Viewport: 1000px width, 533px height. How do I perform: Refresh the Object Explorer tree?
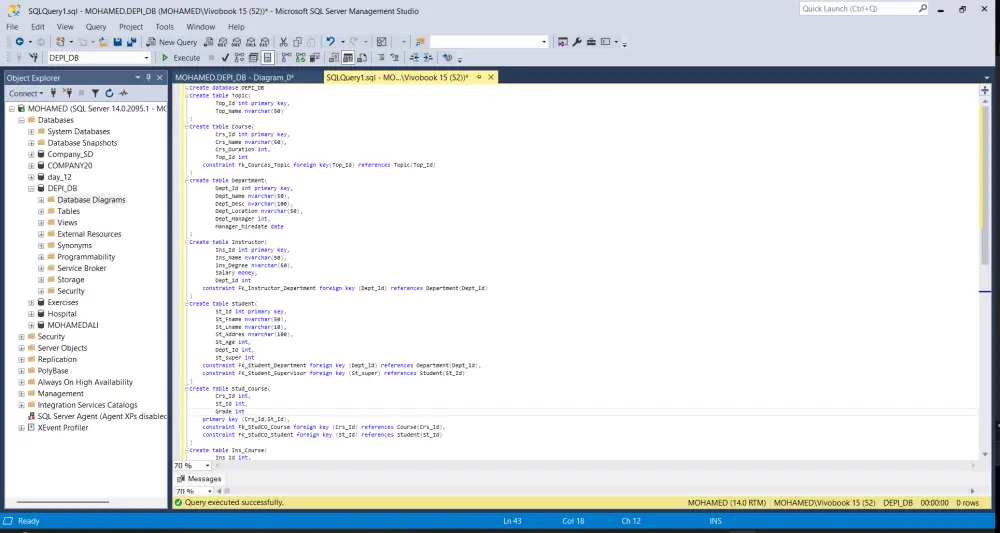(109, 93)
